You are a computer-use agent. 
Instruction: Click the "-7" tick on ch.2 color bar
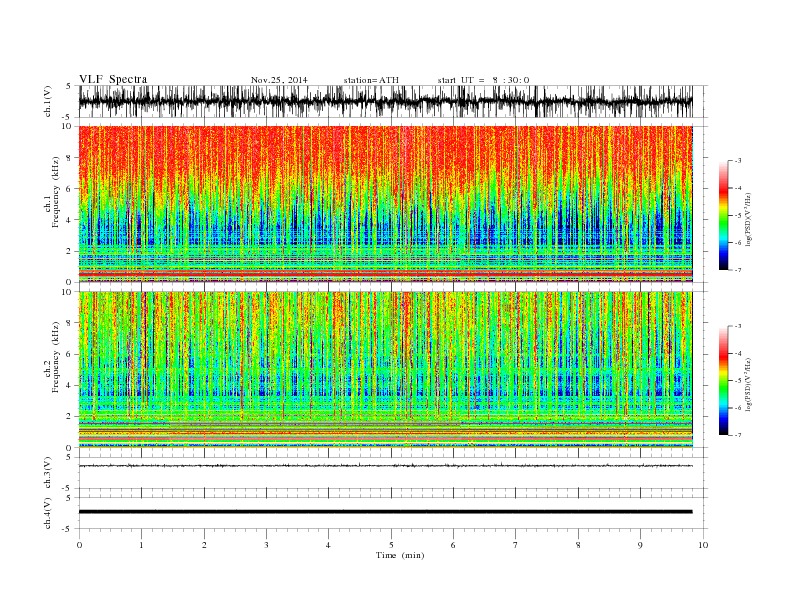738,435
